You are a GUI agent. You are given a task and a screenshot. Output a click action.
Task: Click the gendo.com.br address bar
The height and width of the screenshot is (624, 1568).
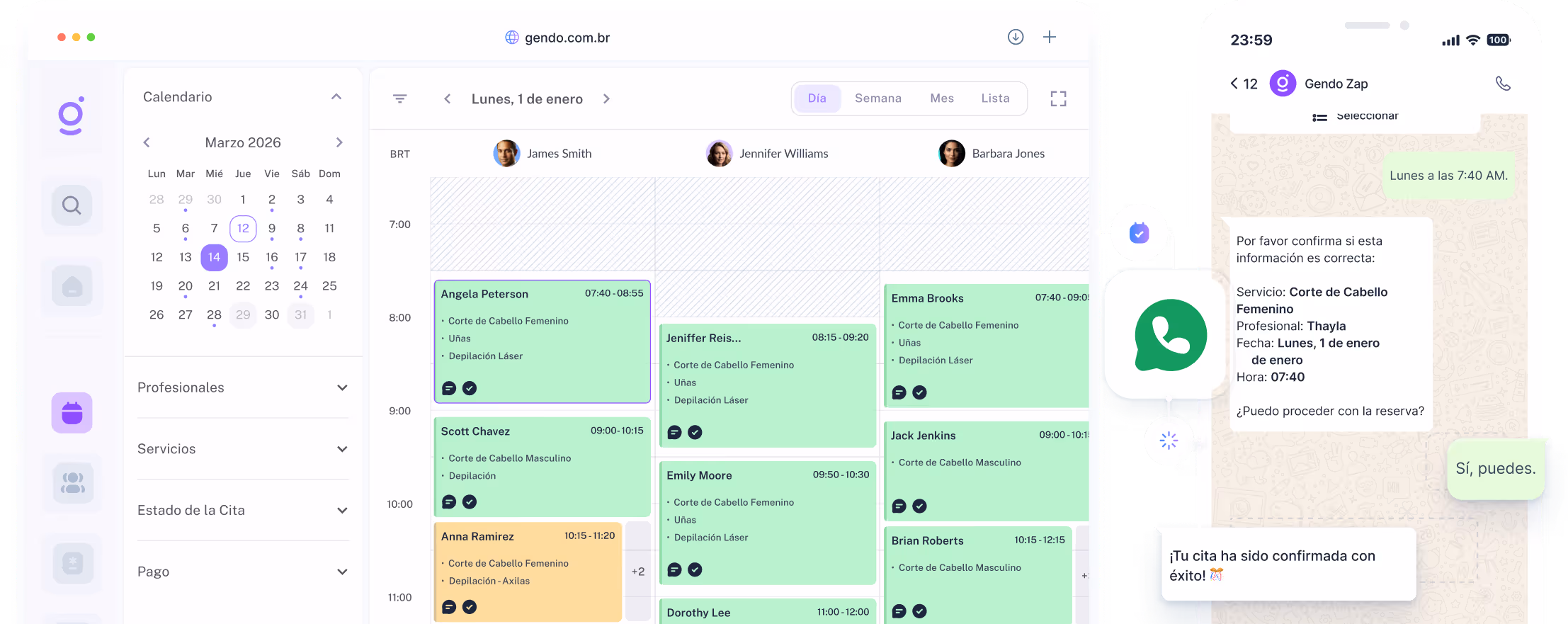pyautogui.click(x=557, y=38)
